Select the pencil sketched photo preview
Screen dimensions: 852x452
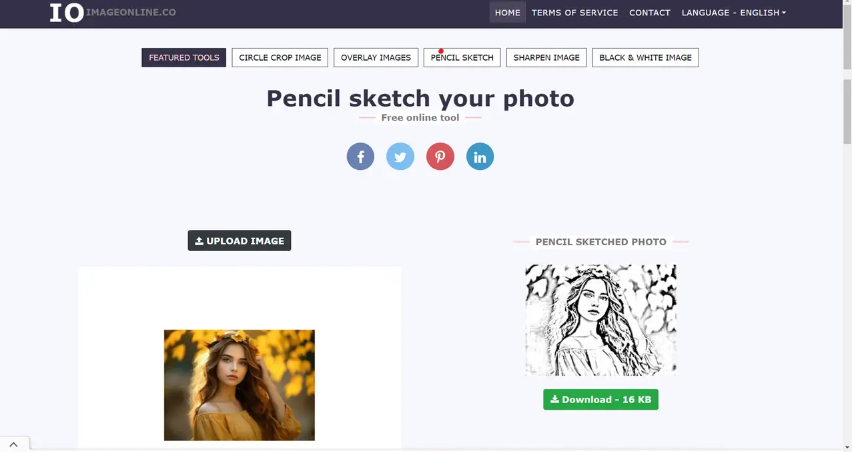600,320
